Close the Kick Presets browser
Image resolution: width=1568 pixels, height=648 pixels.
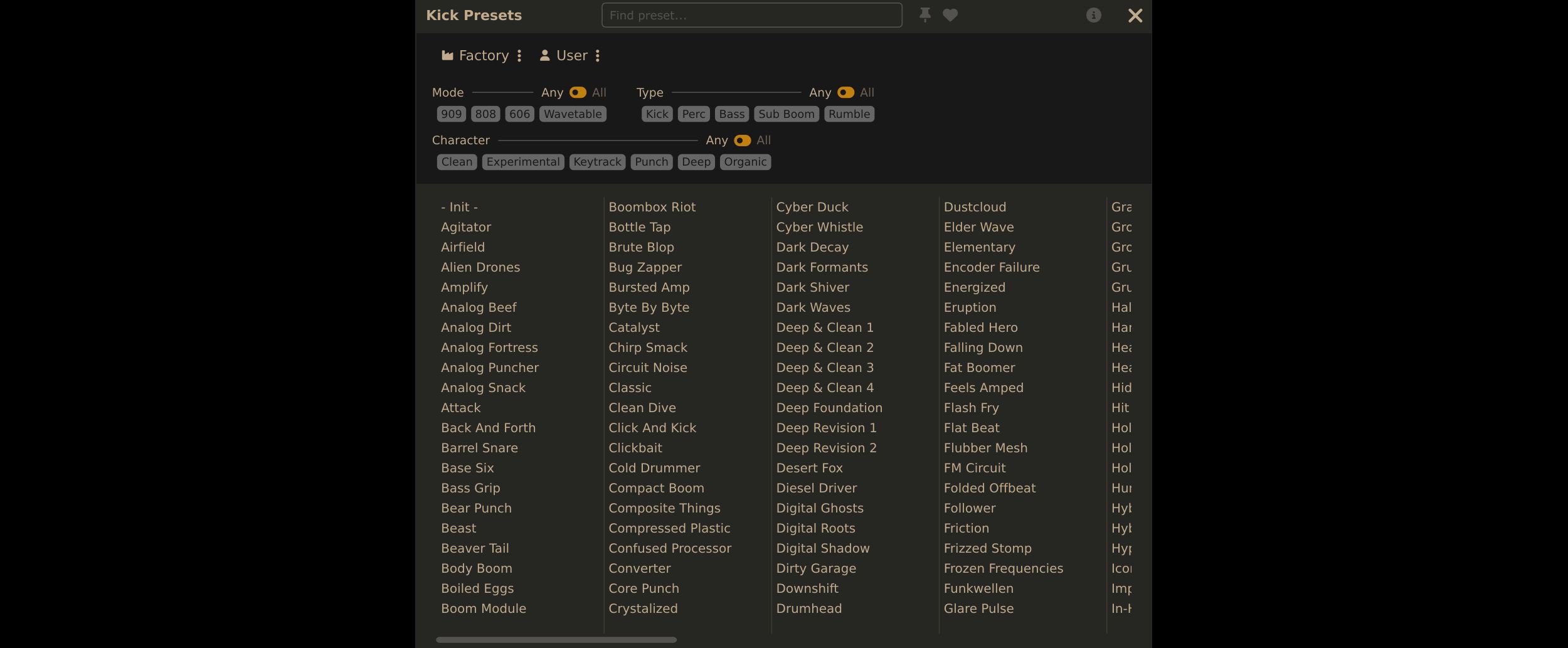[x=1135, y=16]
